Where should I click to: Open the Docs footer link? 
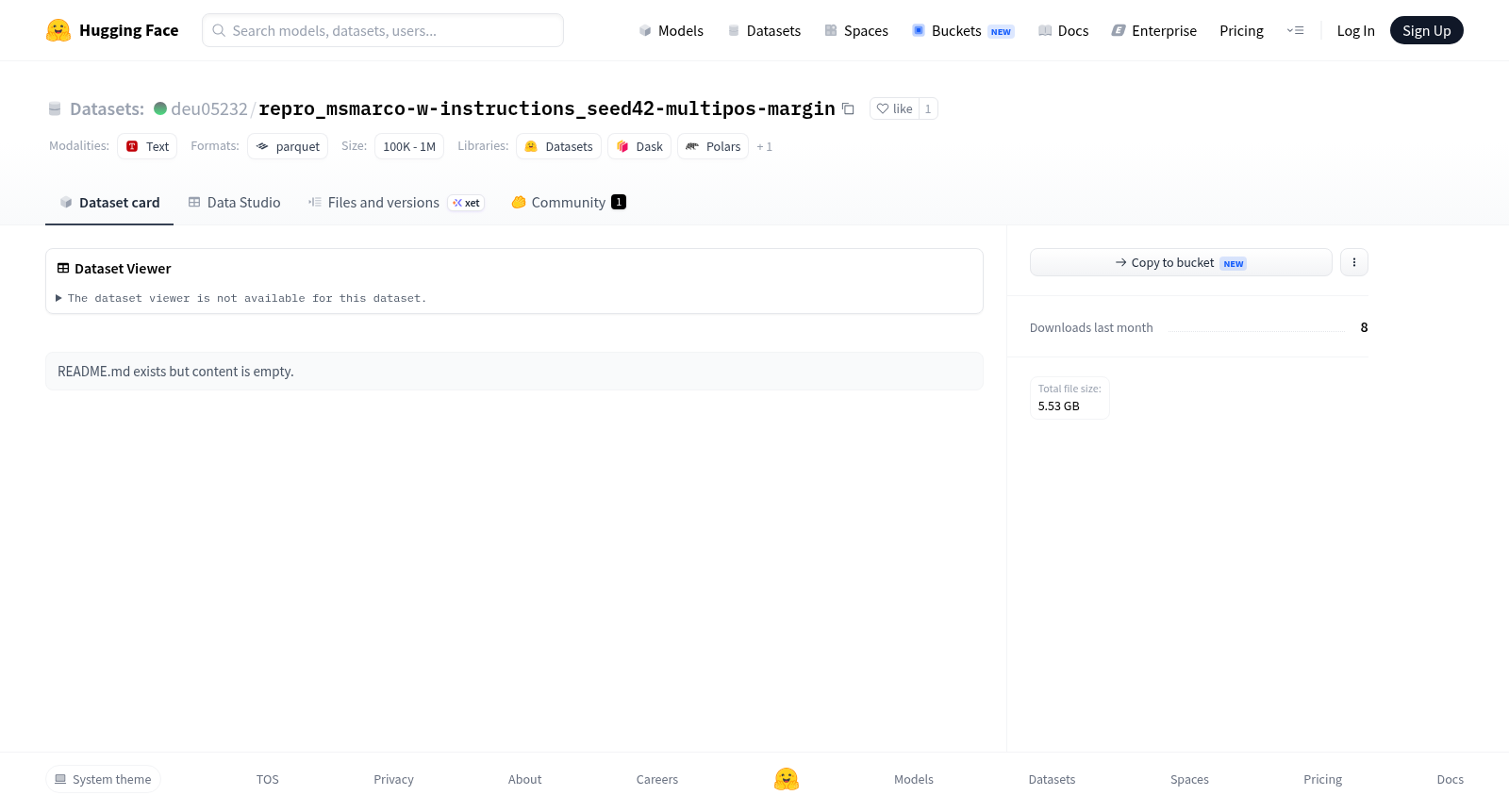point(1450,779)
